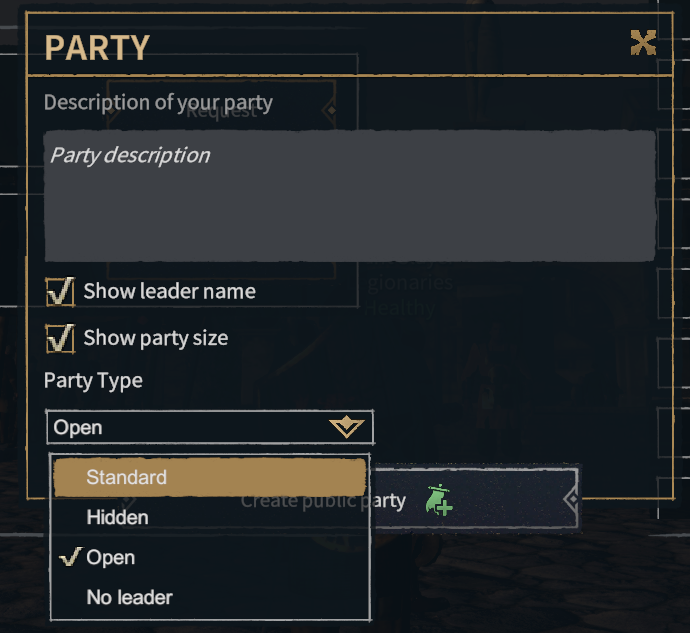This screenshot has width=690, height=633.
Task: Toggle the Show party size checkbox
Action: coord(61,339)
